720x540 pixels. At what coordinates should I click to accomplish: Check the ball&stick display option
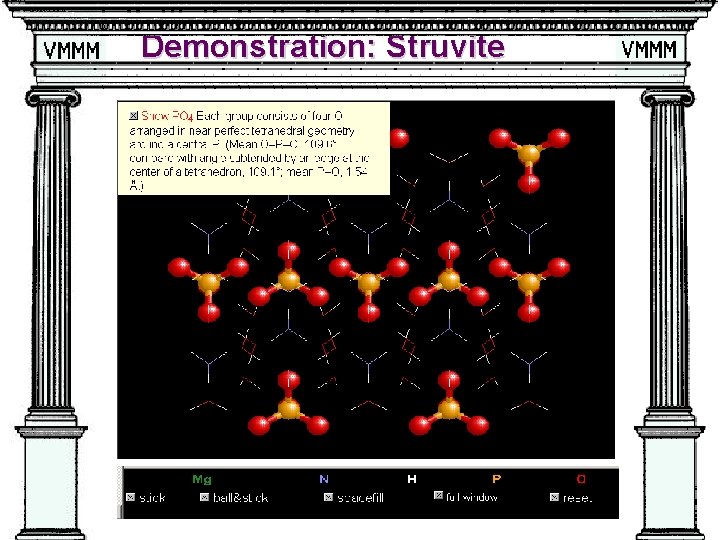(x=204, y=497)
